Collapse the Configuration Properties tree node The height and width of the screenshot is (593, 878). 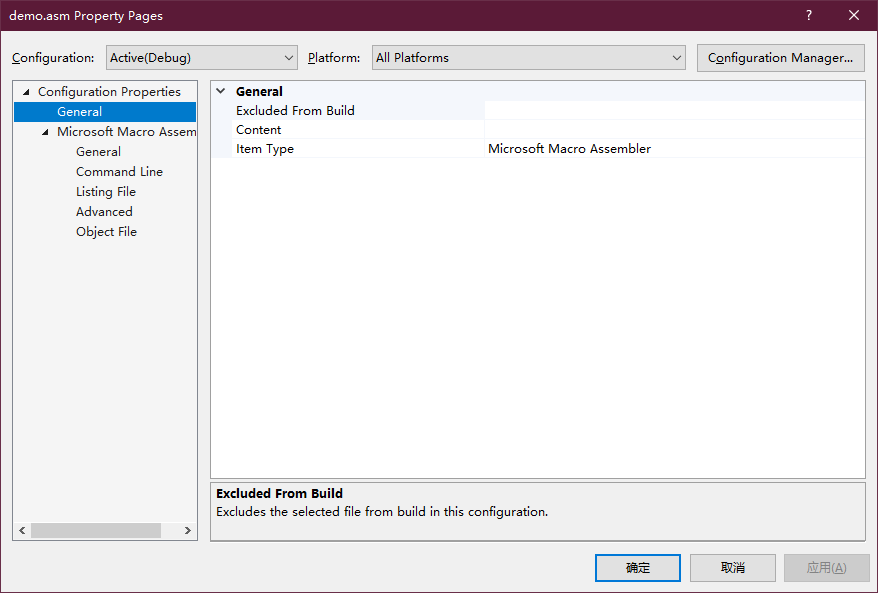pos(24,91)
